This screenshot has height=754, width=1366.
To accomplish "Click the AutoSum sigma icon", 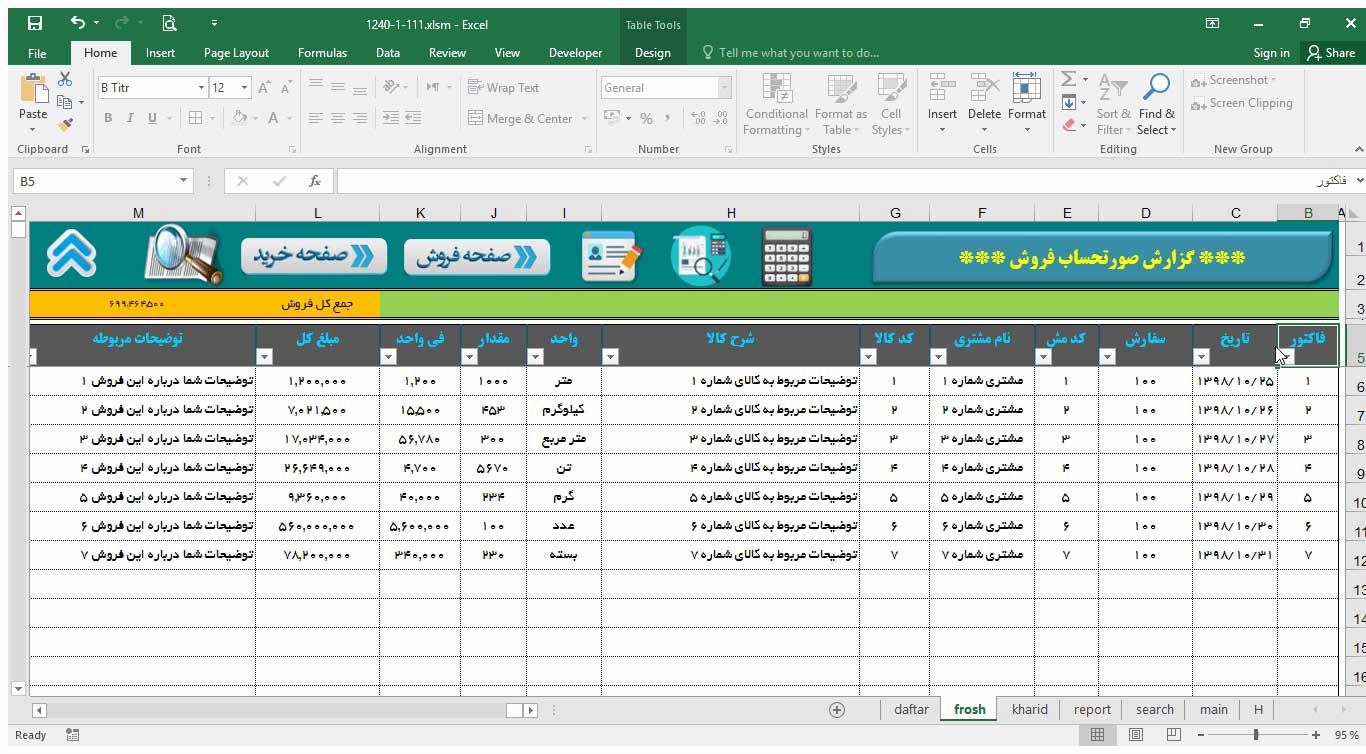I will pyautogui.click(x=1068, y=79).
